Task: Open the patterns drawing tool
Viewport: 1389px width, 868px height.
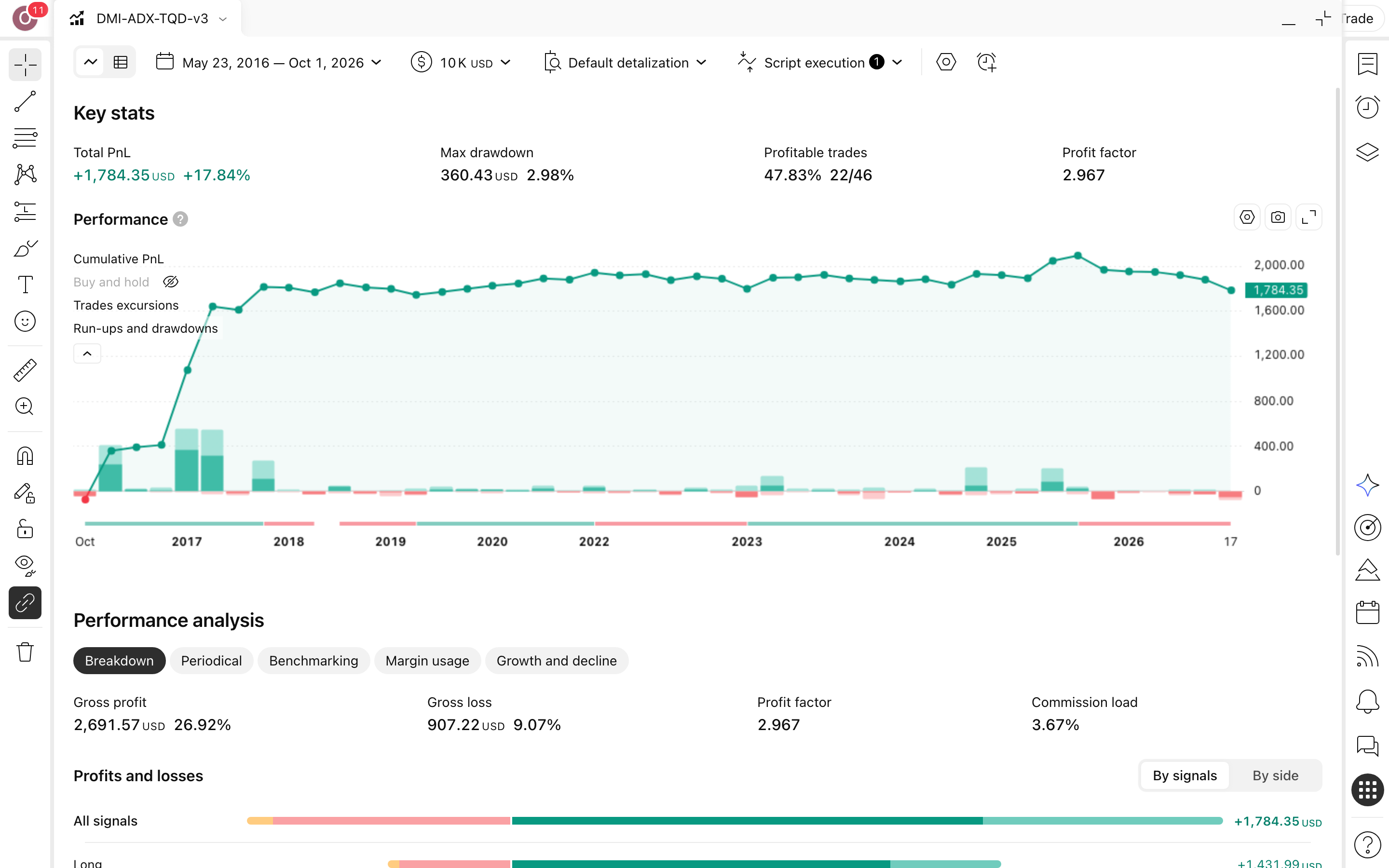Action: tap(25, 175)
